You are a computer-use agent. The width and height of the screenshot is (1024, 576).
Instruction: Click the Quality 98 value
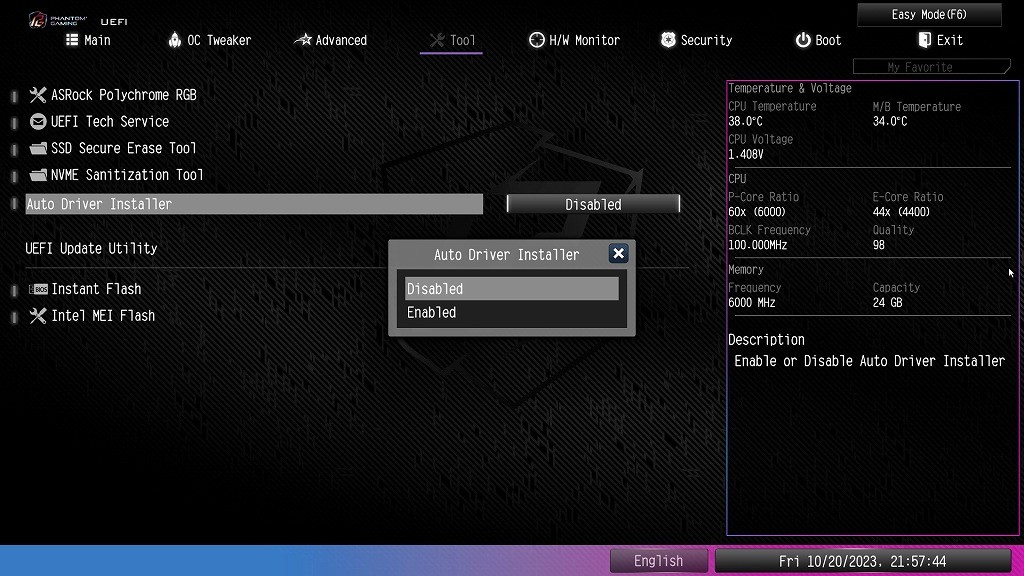[878, 246]
